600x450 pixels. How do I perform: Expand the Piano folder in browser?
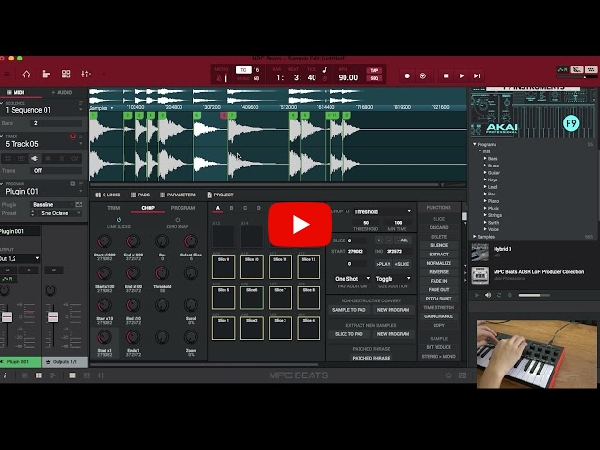[x=485, y=201]
